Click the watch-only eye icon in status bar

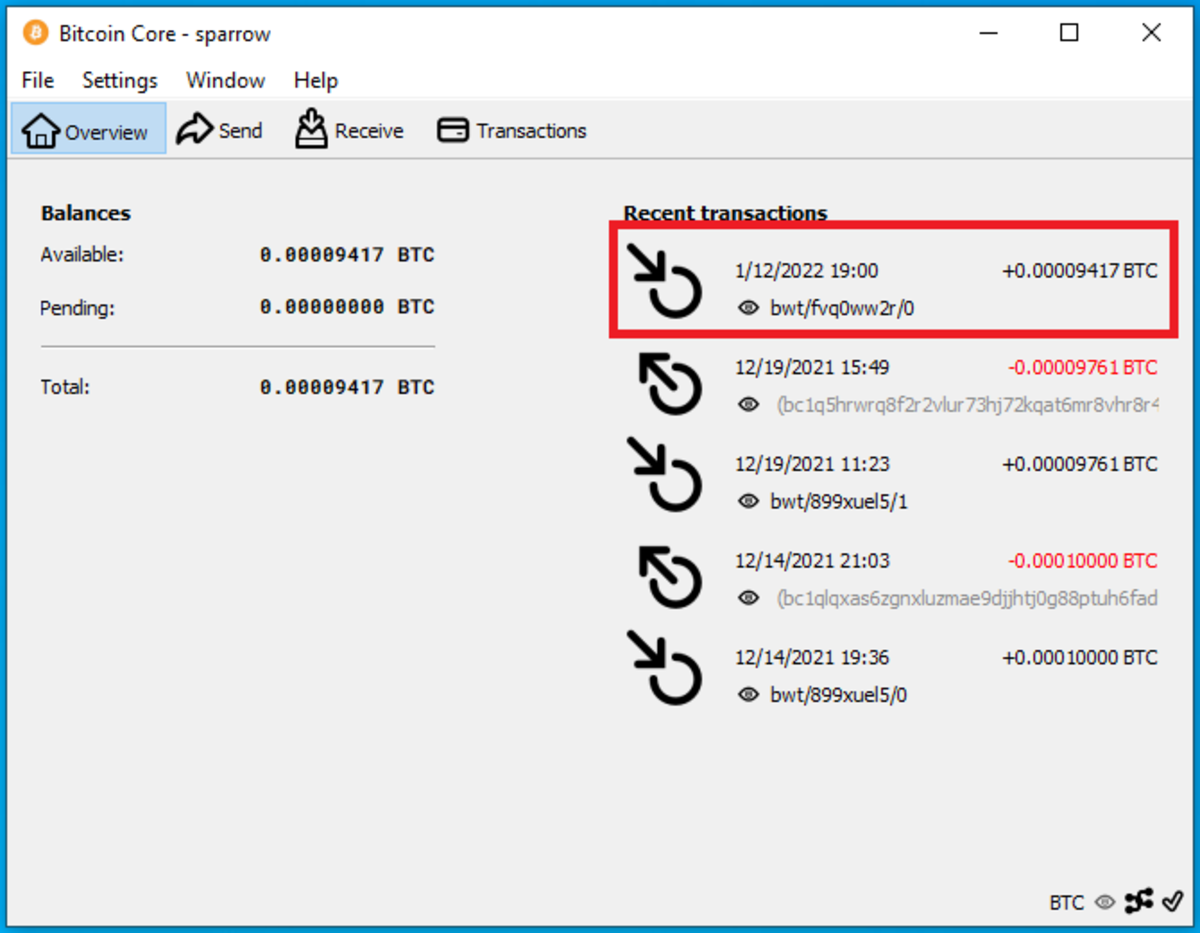point(1105,902)
